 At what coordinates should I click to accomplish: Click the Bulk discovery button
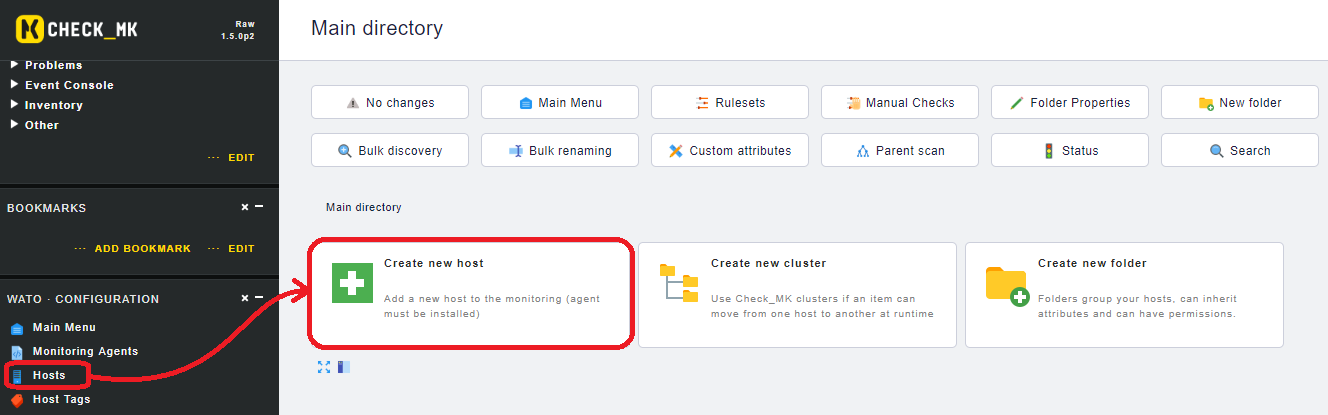point(390,151)
